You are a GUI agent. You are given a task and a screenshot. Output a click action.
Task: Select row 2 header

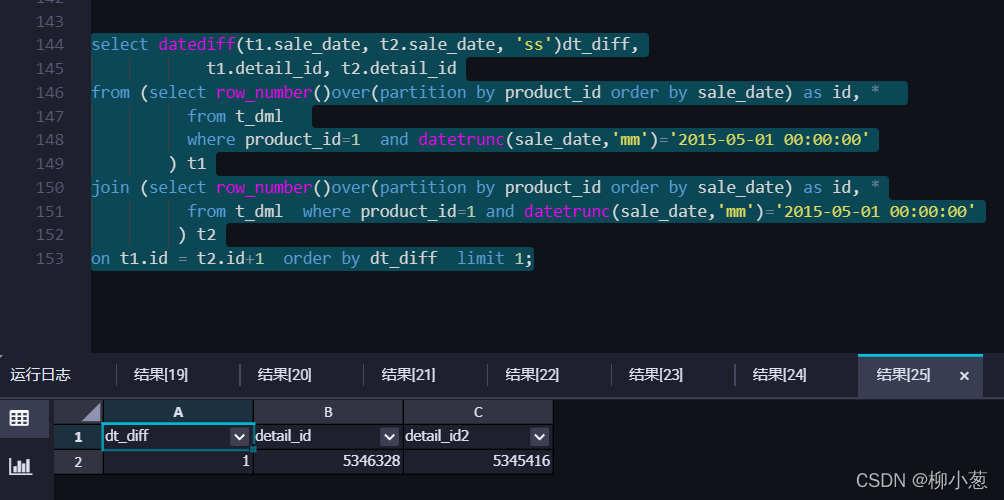tap(78, 462)
